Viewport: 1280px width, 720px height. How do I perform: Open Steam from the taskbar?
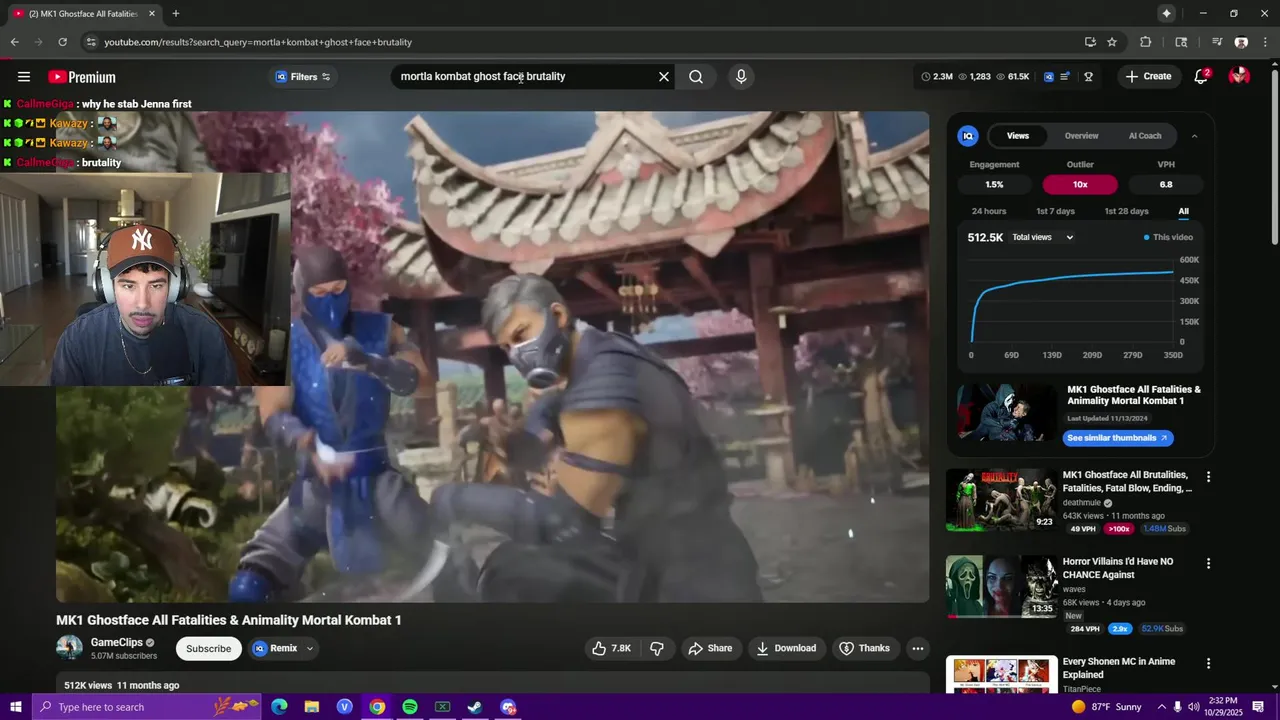(x=475, y=707)
